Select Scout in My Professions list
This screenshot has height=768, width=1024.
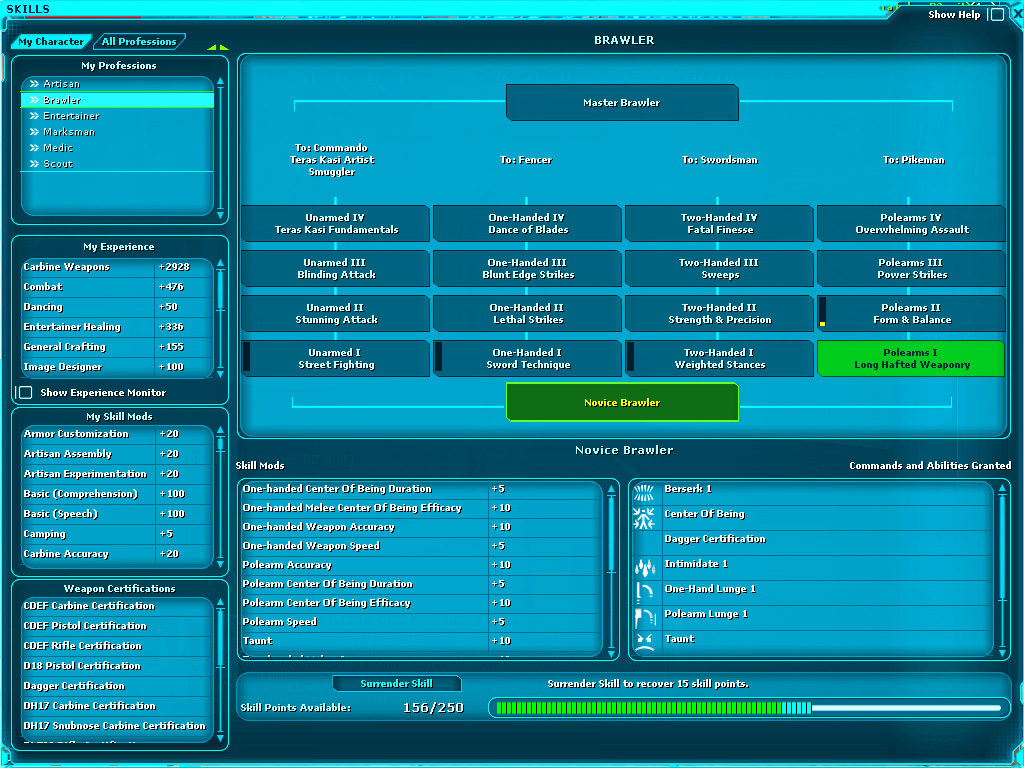[118, 164]
